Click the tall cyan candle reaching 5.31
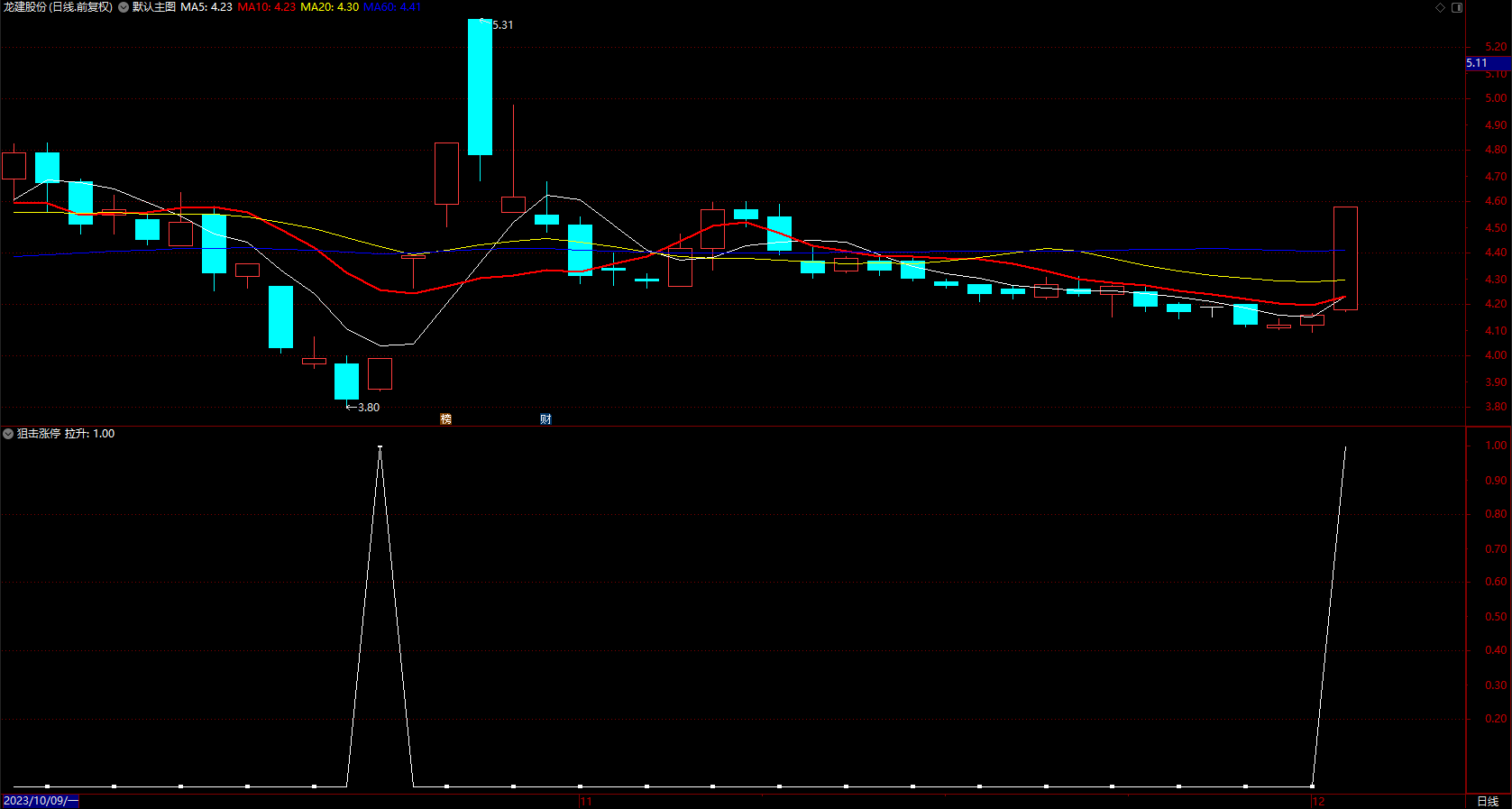 click(480, 87)
